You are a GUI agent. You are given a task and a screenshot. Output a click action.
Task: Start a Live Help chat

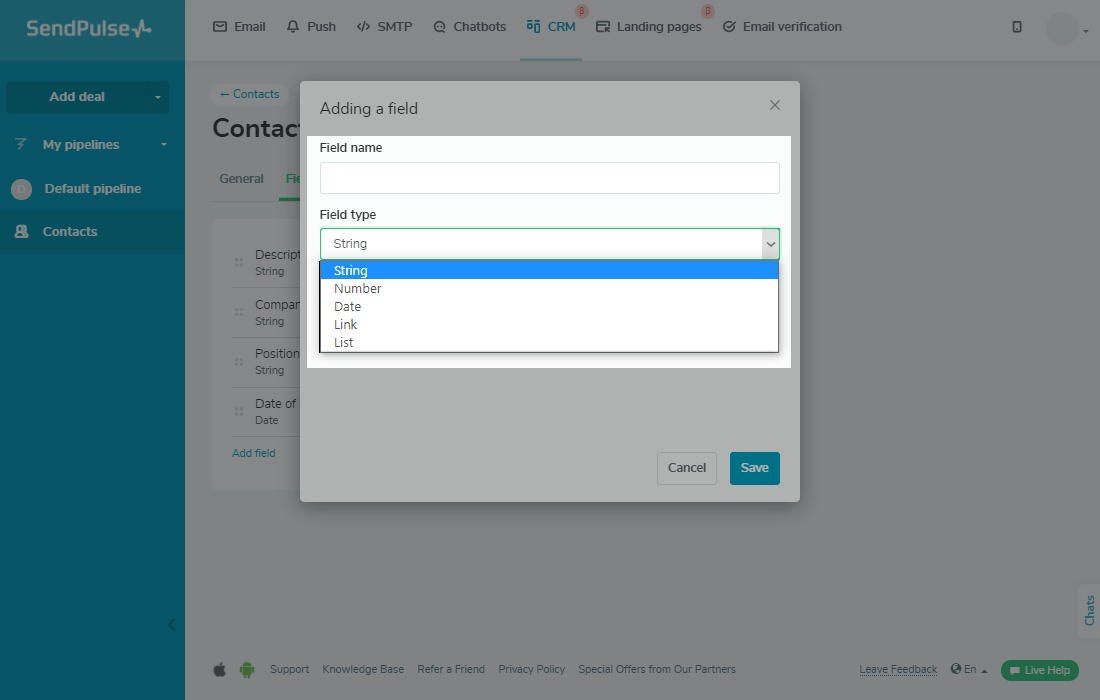click(x=1039, y=670)
